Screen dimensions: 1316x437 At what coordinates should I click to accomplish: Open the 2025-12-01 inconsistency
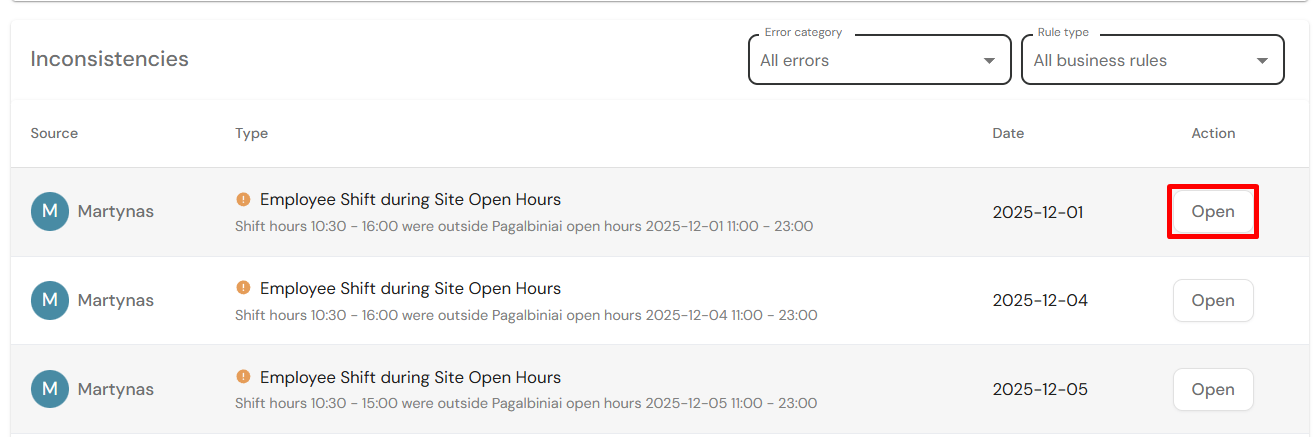pos(1213,212)
